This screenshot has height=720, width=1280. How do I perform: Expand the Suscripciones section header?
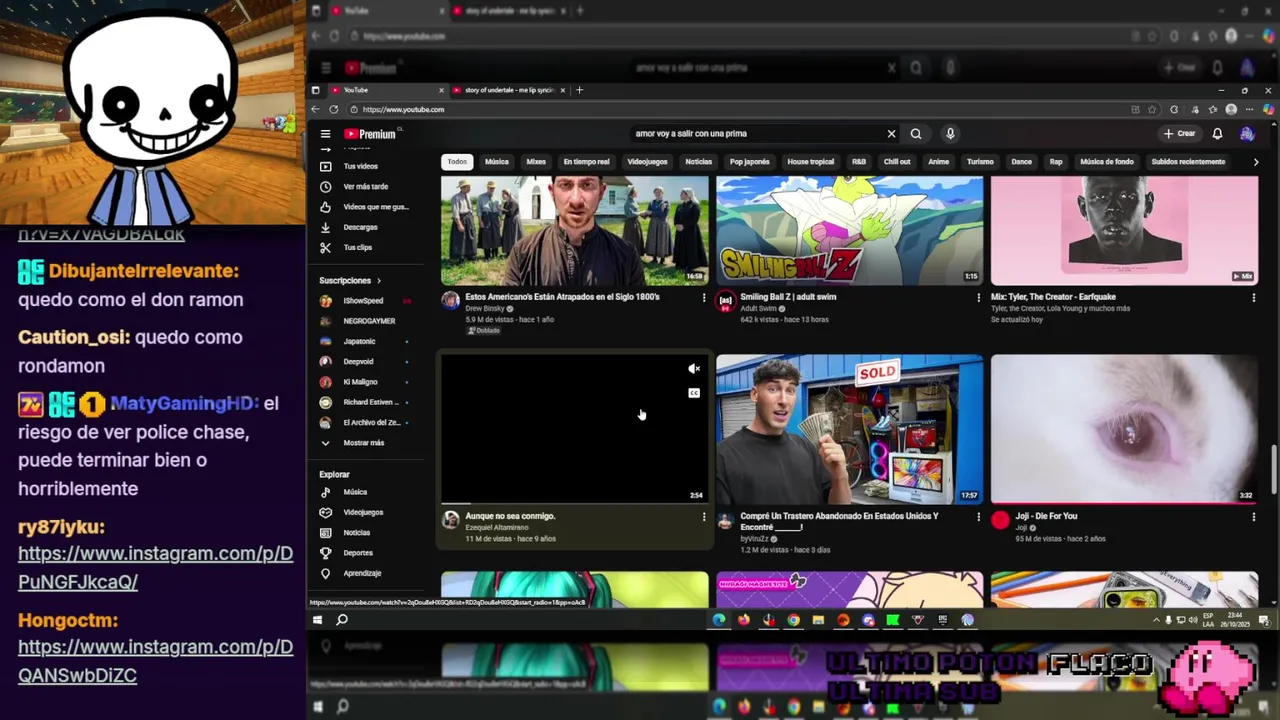coord(350,281)
